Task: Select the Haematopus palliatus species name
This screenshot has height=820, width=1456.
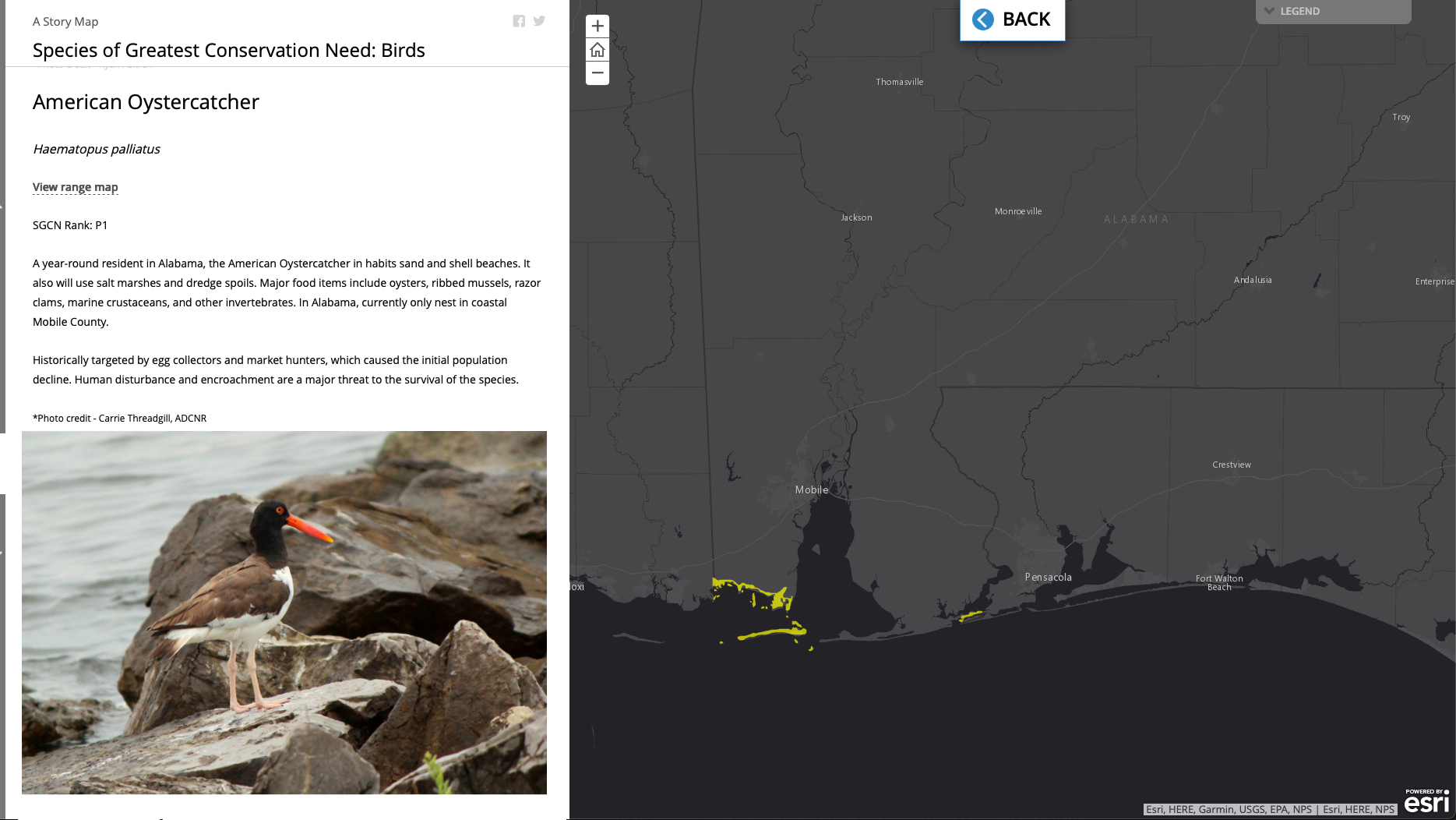Action: coord(96,149)
